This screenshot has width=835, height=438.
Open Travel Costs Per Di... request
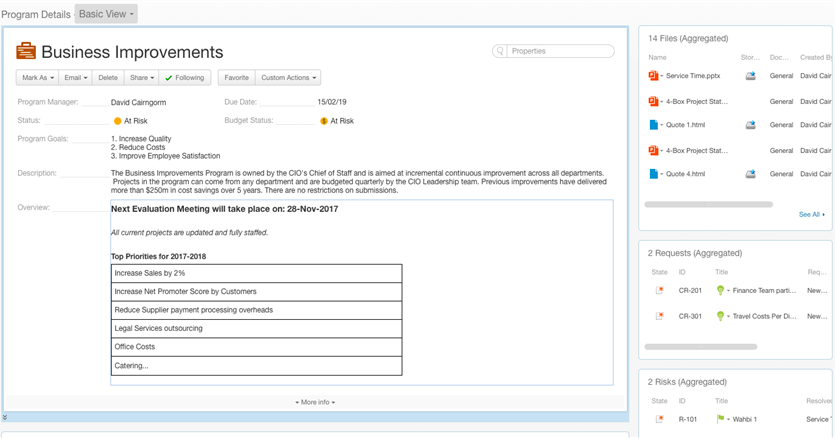tap(764, 316)
